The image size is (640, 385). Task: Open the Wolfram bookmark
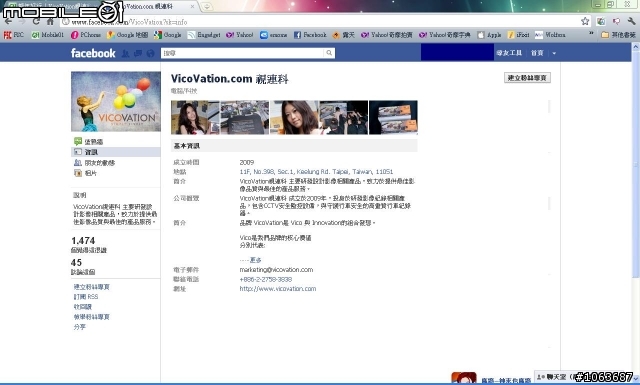pos(550,35)
